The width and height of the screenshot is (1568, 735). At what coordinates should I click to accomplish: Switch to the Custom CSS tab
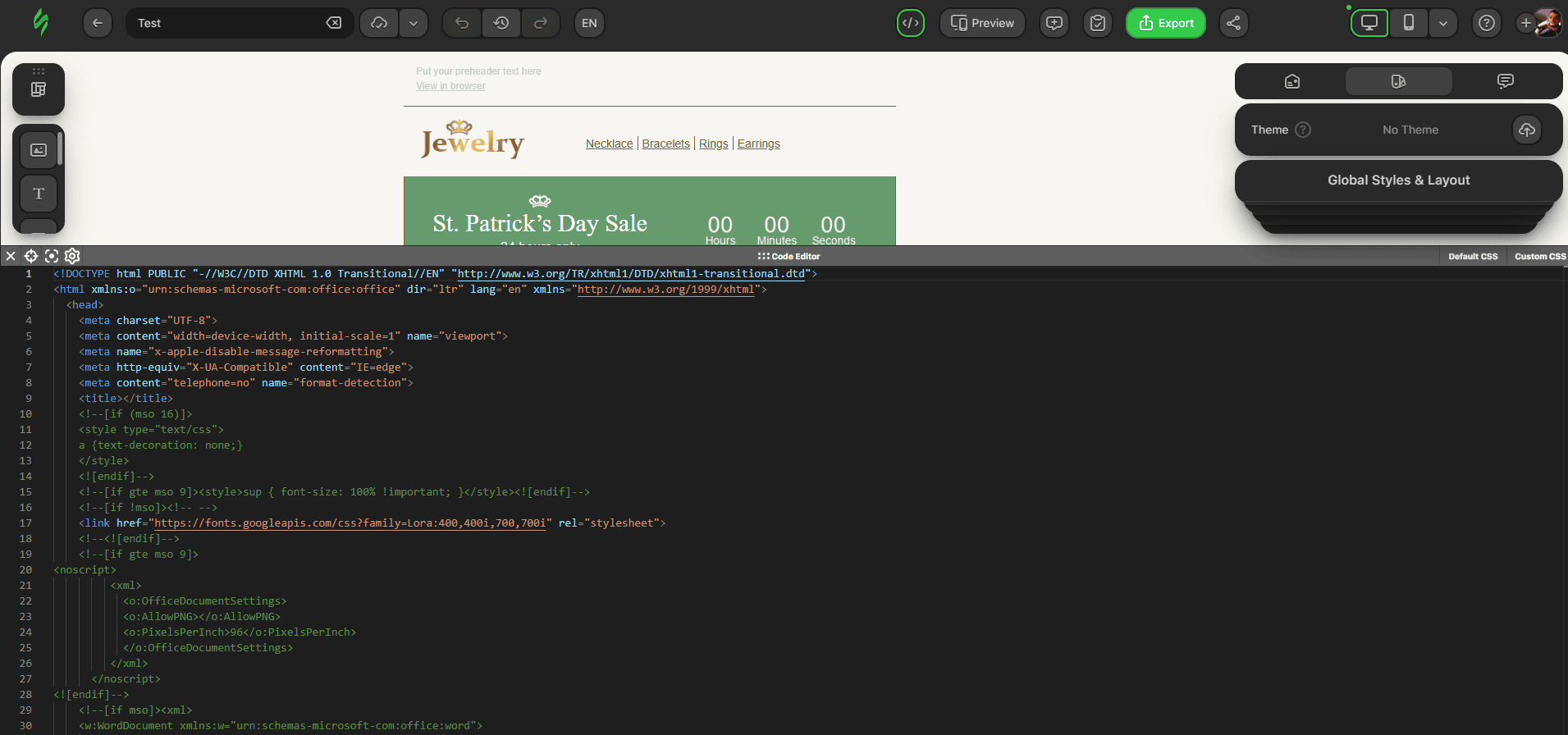pyautogui.click(x=1540, y=257)
